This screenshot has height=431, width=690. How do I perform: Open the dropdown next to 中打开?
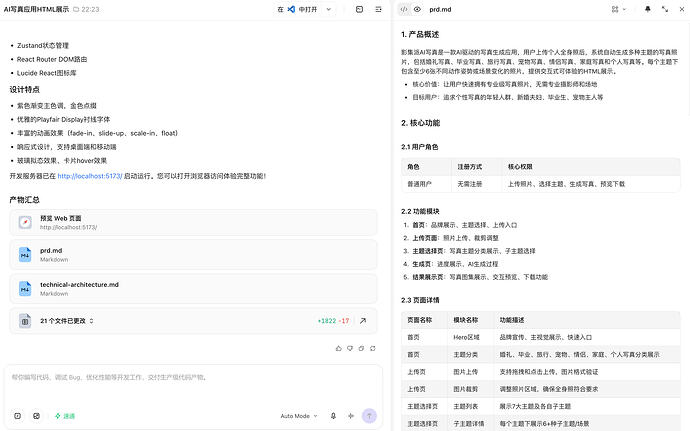328,9
